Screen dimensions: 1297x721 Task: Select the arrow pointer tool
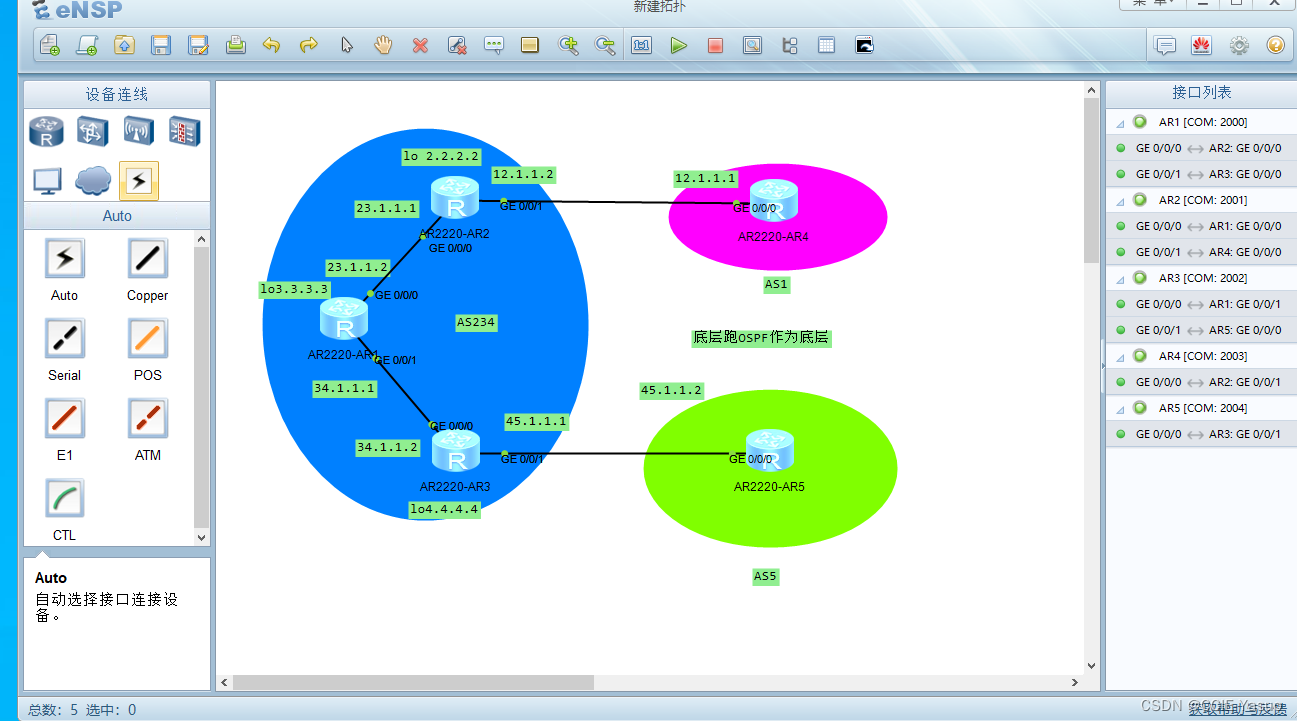tap(347, 45)
